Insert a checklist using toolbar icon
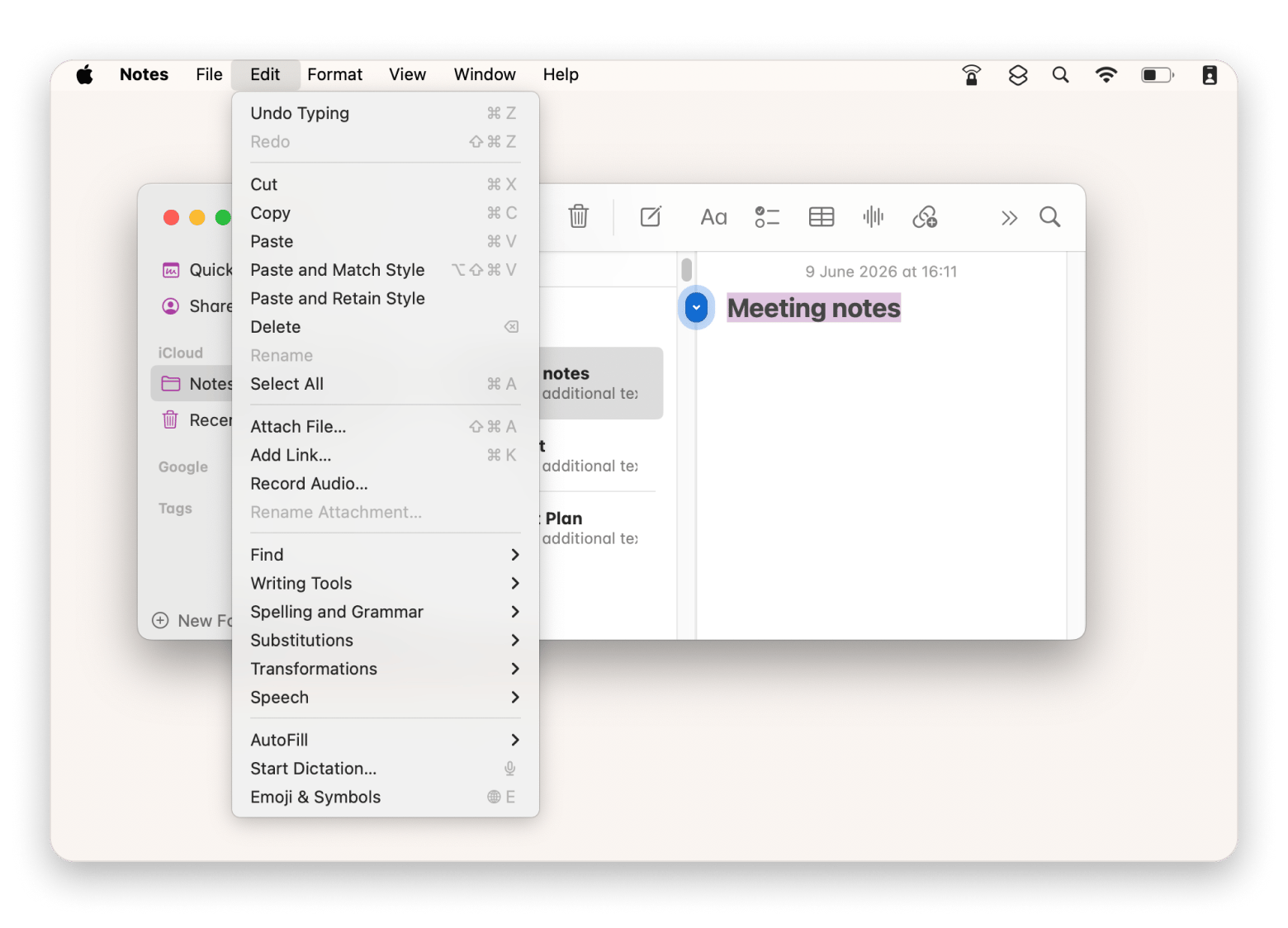The height and width of the screenshot is (928, 1288). [767, 217]
